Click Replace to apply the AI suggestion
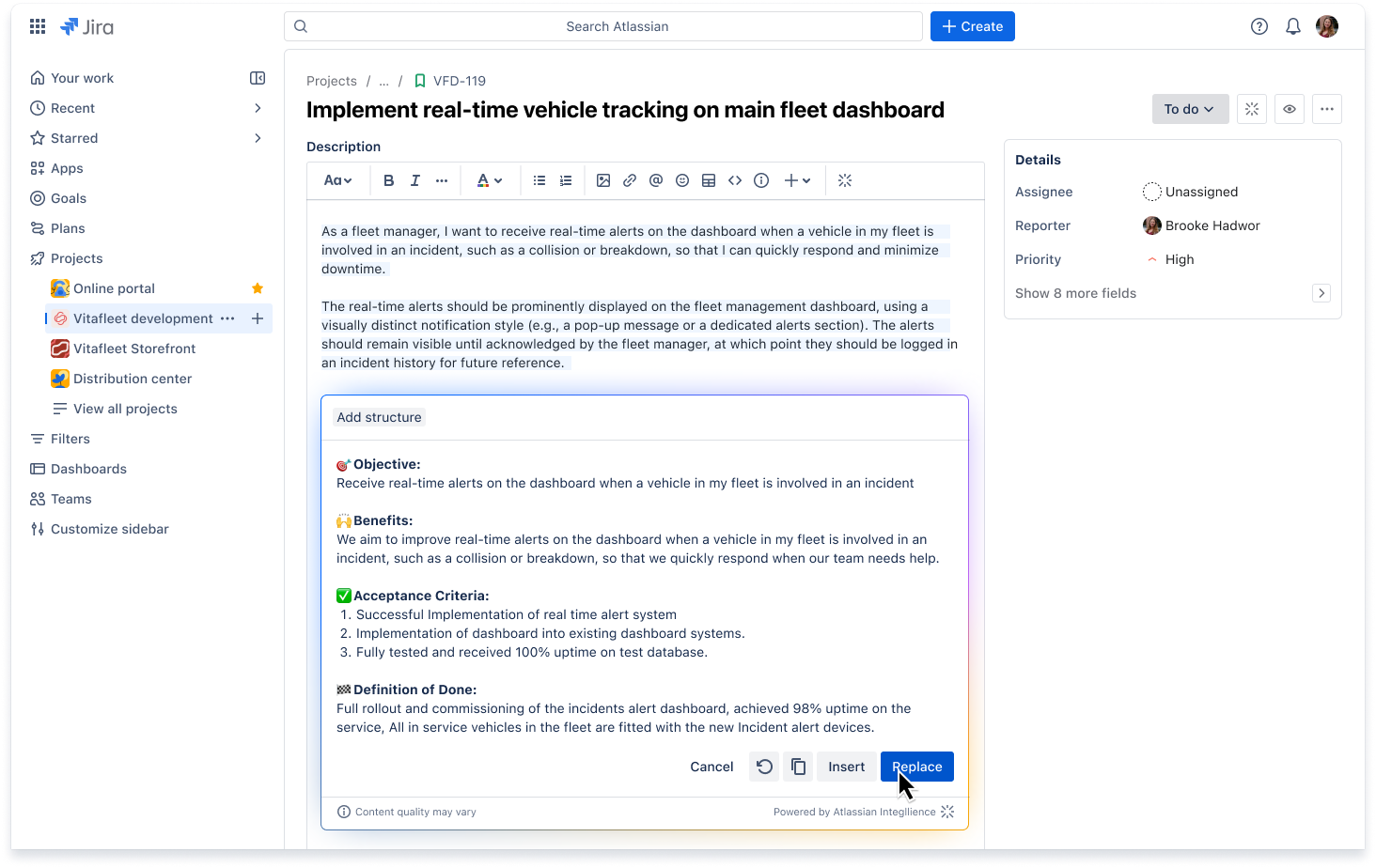 (916, 766)
